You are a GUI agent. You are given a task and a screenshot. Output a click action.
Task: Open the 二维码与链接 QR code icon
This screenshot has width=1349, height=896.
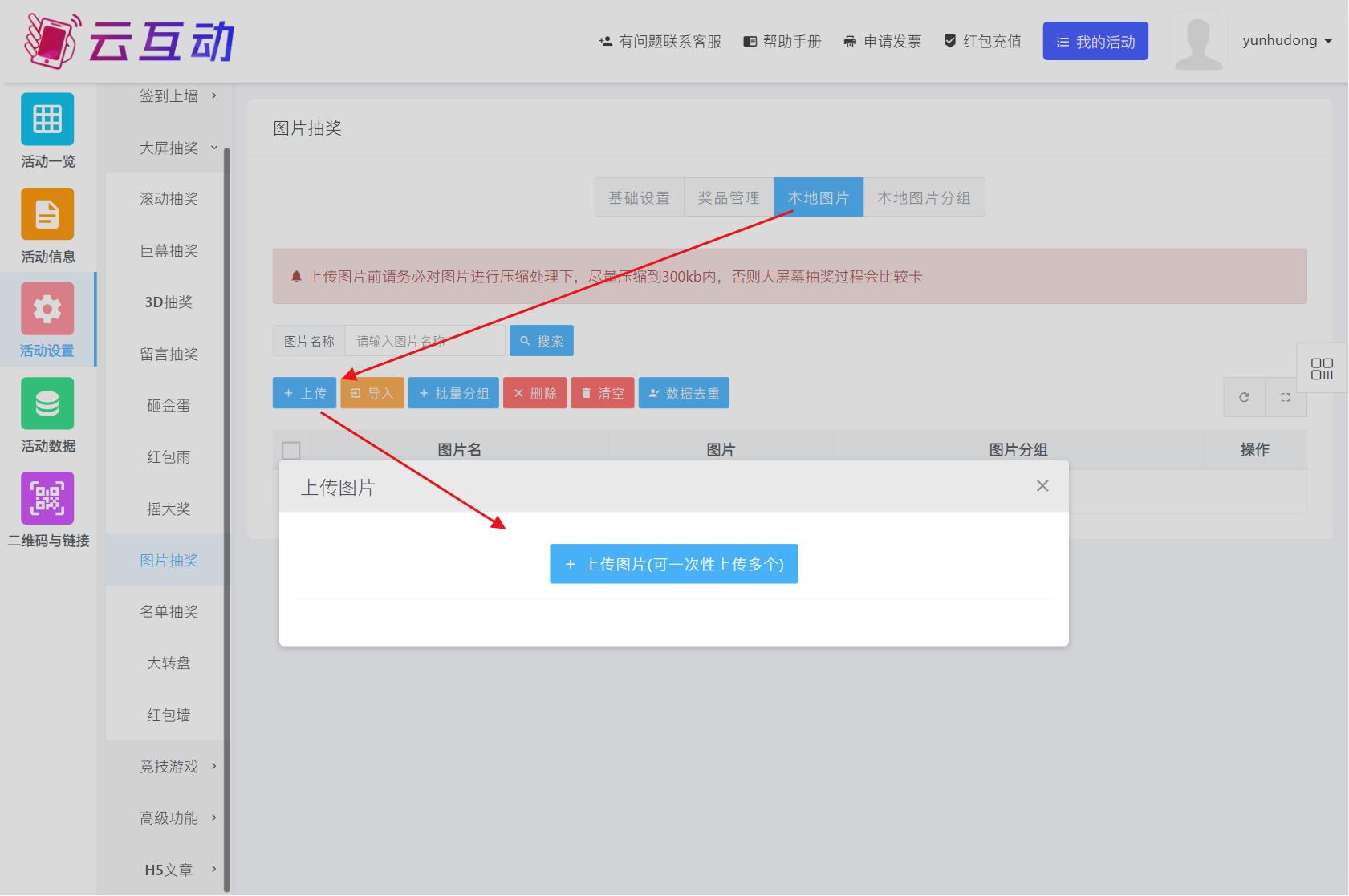[47, 498]
